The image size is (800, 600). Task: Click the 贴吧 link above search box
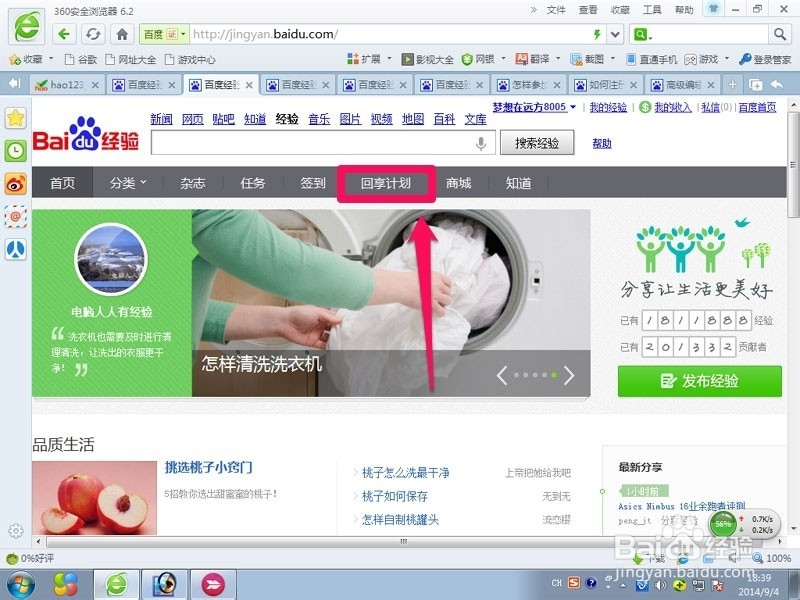click(223, 119)
